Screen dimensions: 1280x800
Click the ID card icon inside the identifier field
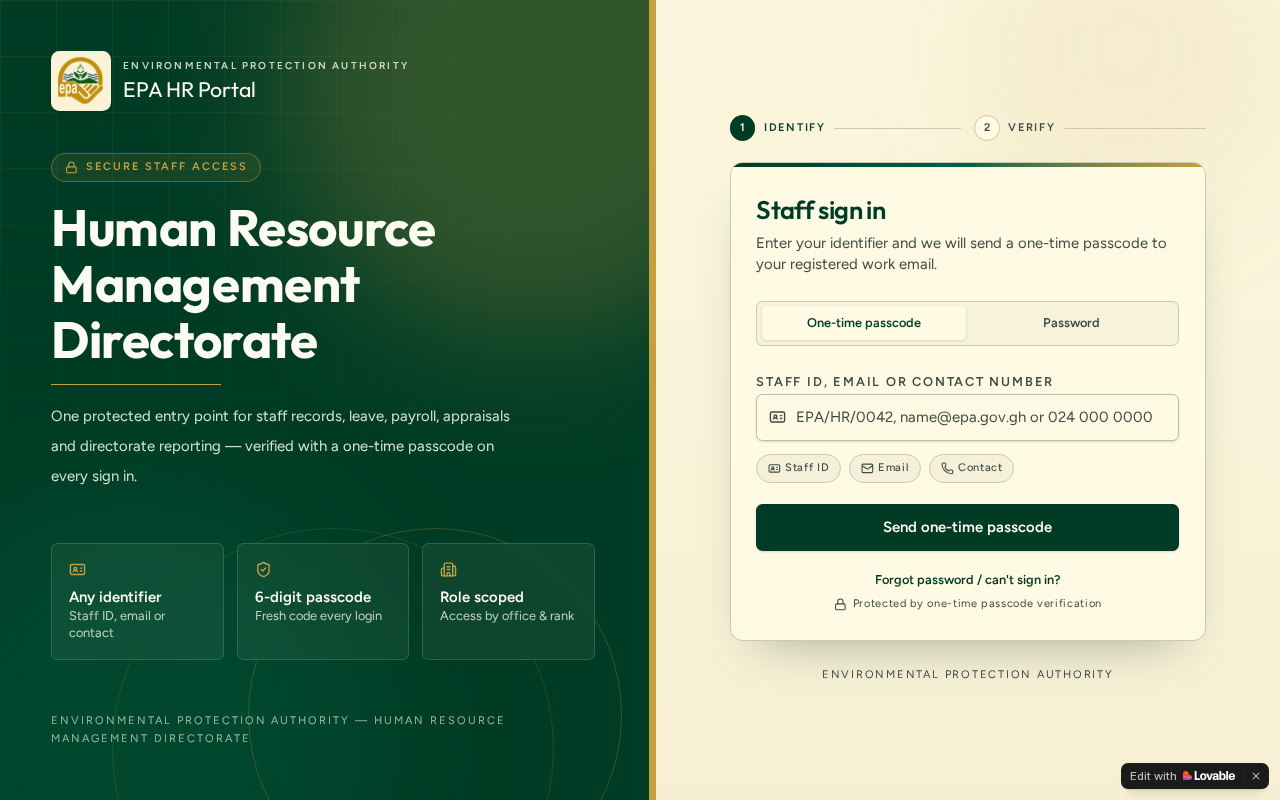777,417
